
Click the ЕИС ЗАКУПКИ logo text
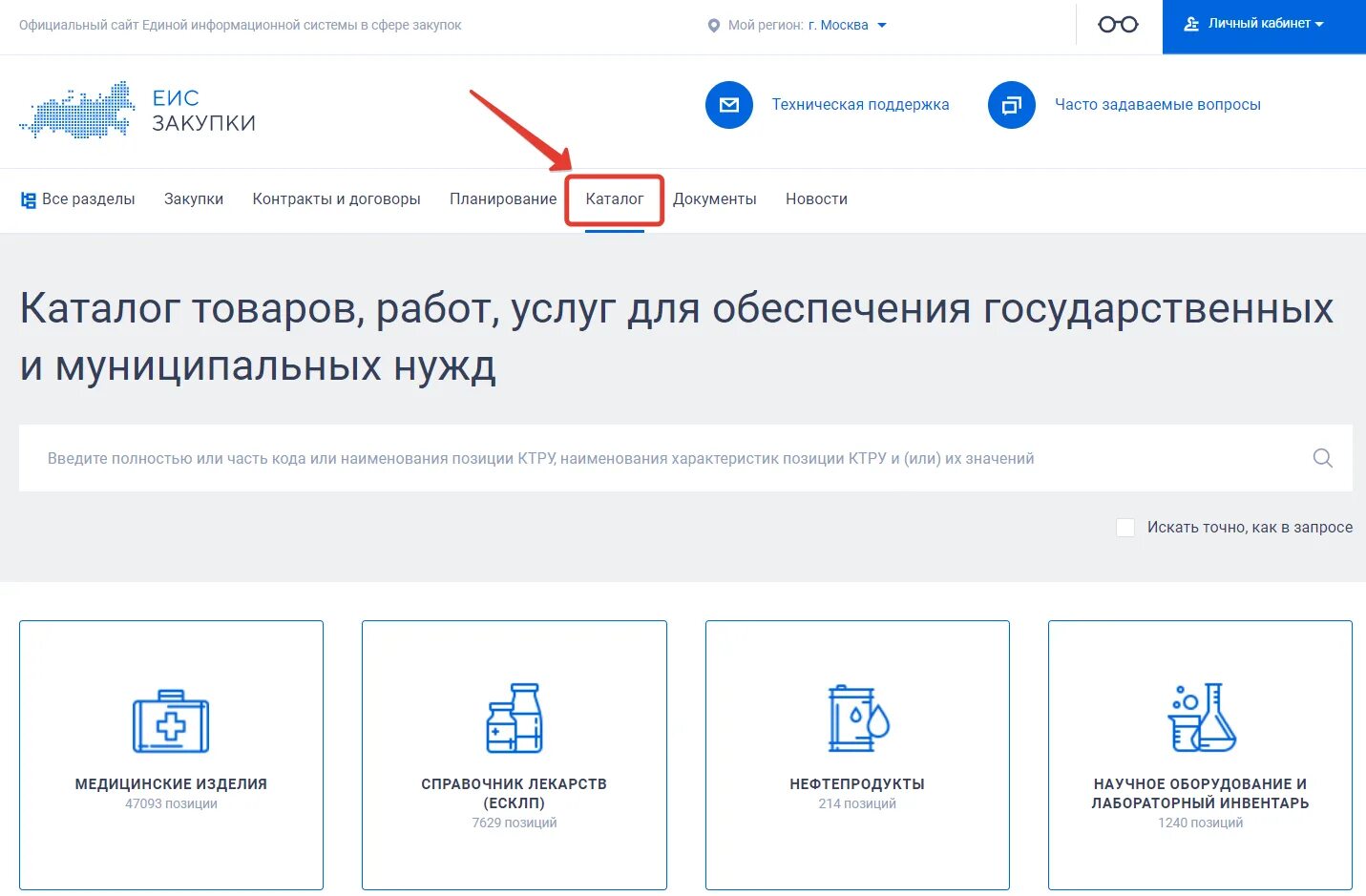(204, 111)
